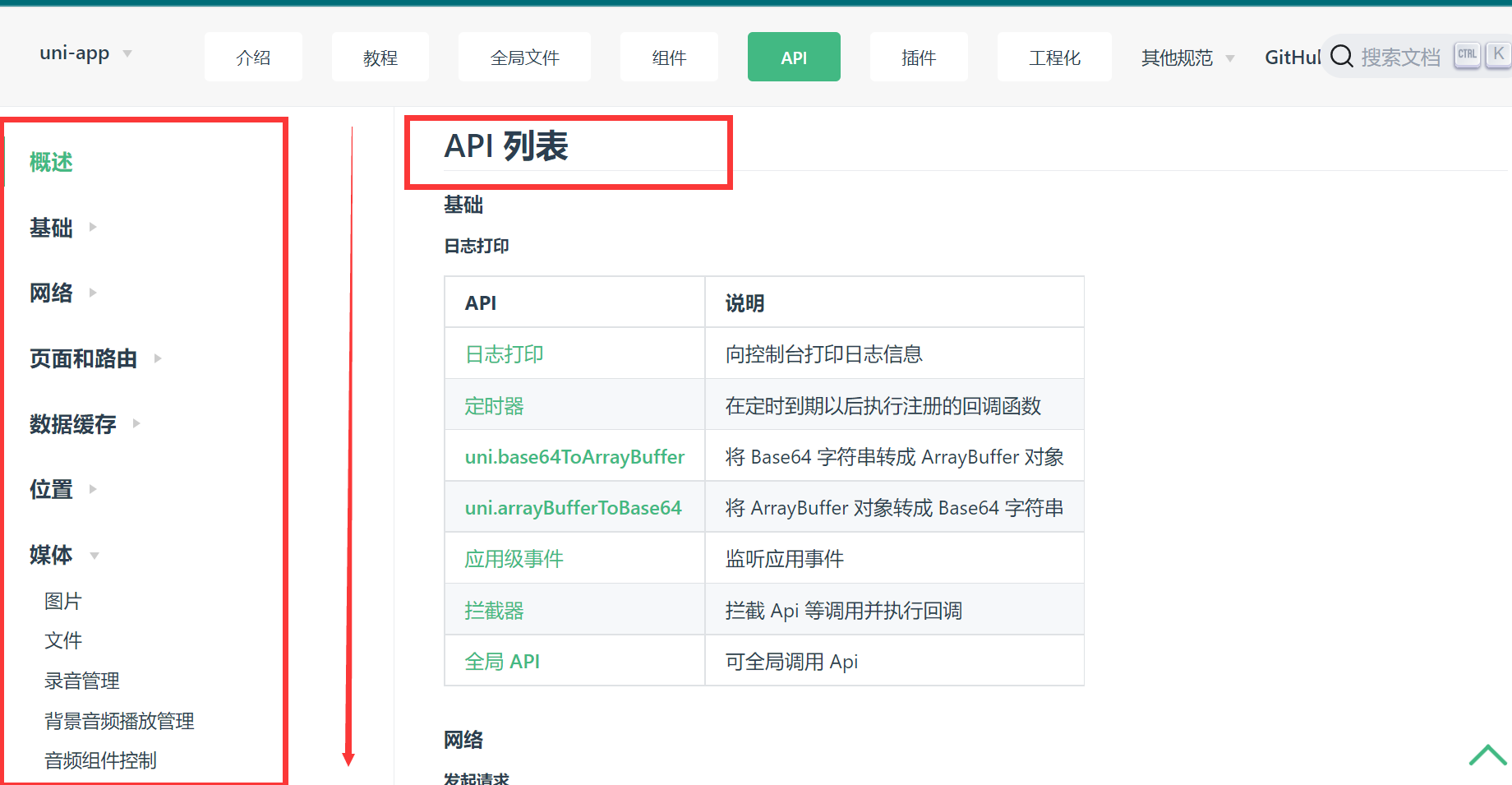Select the active API nav tab
Screen dimensions: 1512x785
pos(794,57)
